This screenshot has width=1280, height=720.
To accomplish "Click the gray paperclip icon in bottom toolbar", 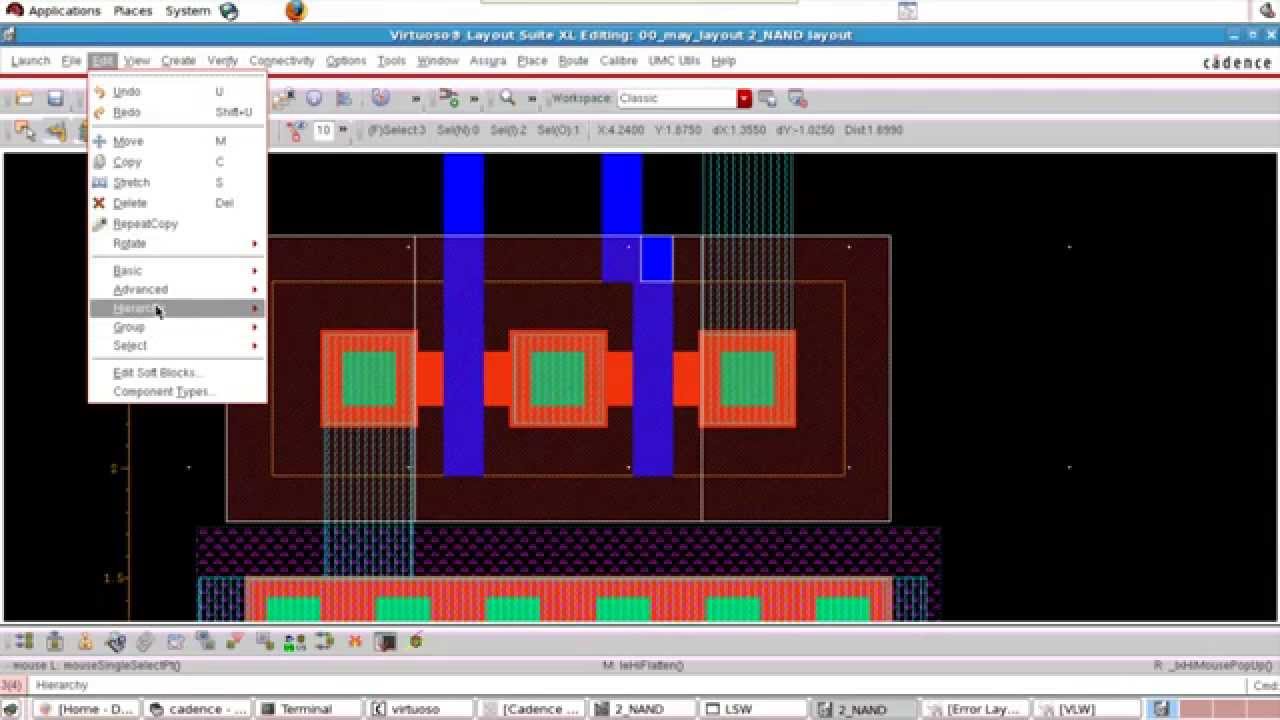I will pyautogui.click(x=145, y=641).
